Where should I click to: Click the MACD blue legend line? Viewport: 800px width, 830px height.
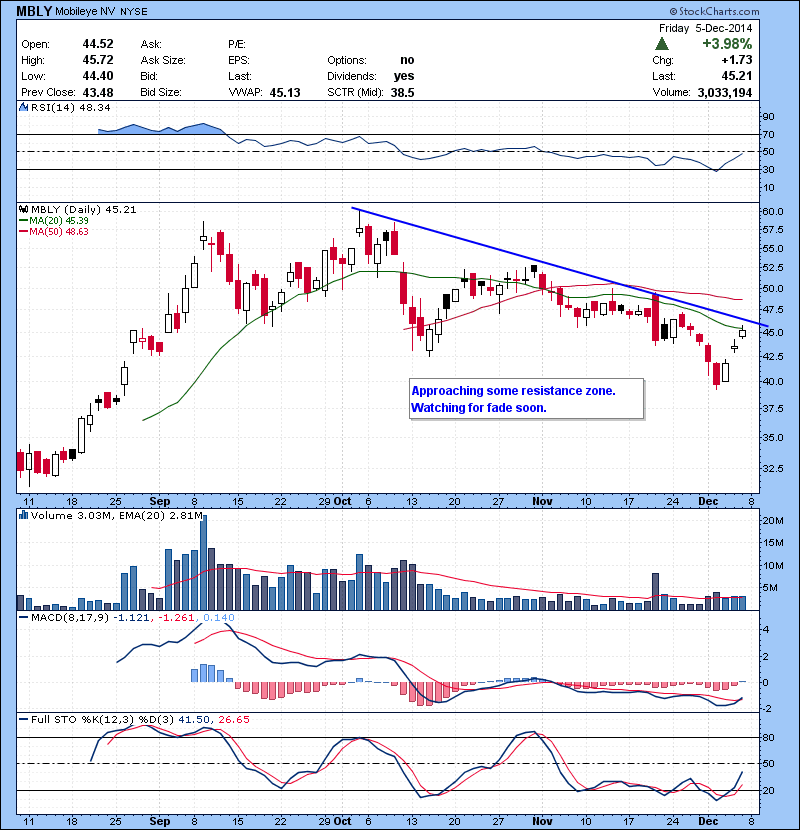[23, 617]
